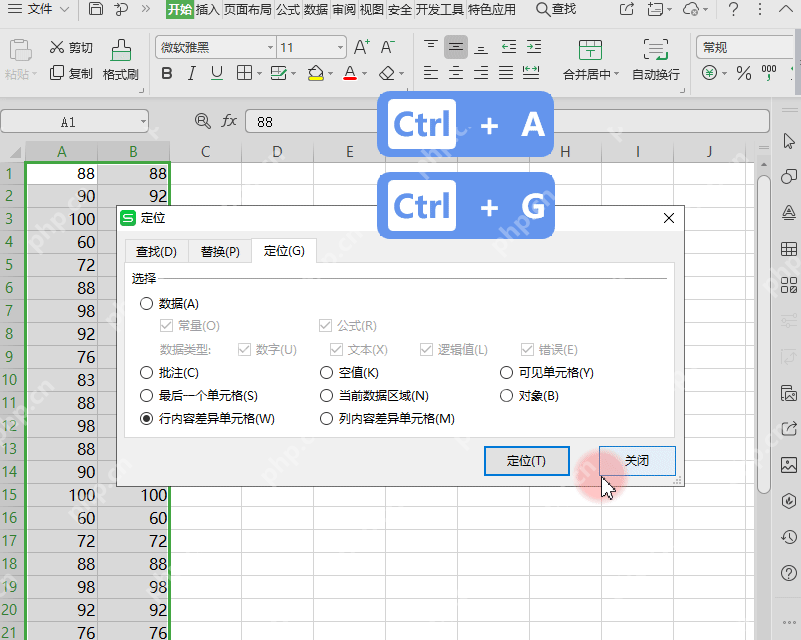This screenshot has height=640, width=801.
Task: Click the 关闭 button in dialog
Action: (x=637, y=461)
